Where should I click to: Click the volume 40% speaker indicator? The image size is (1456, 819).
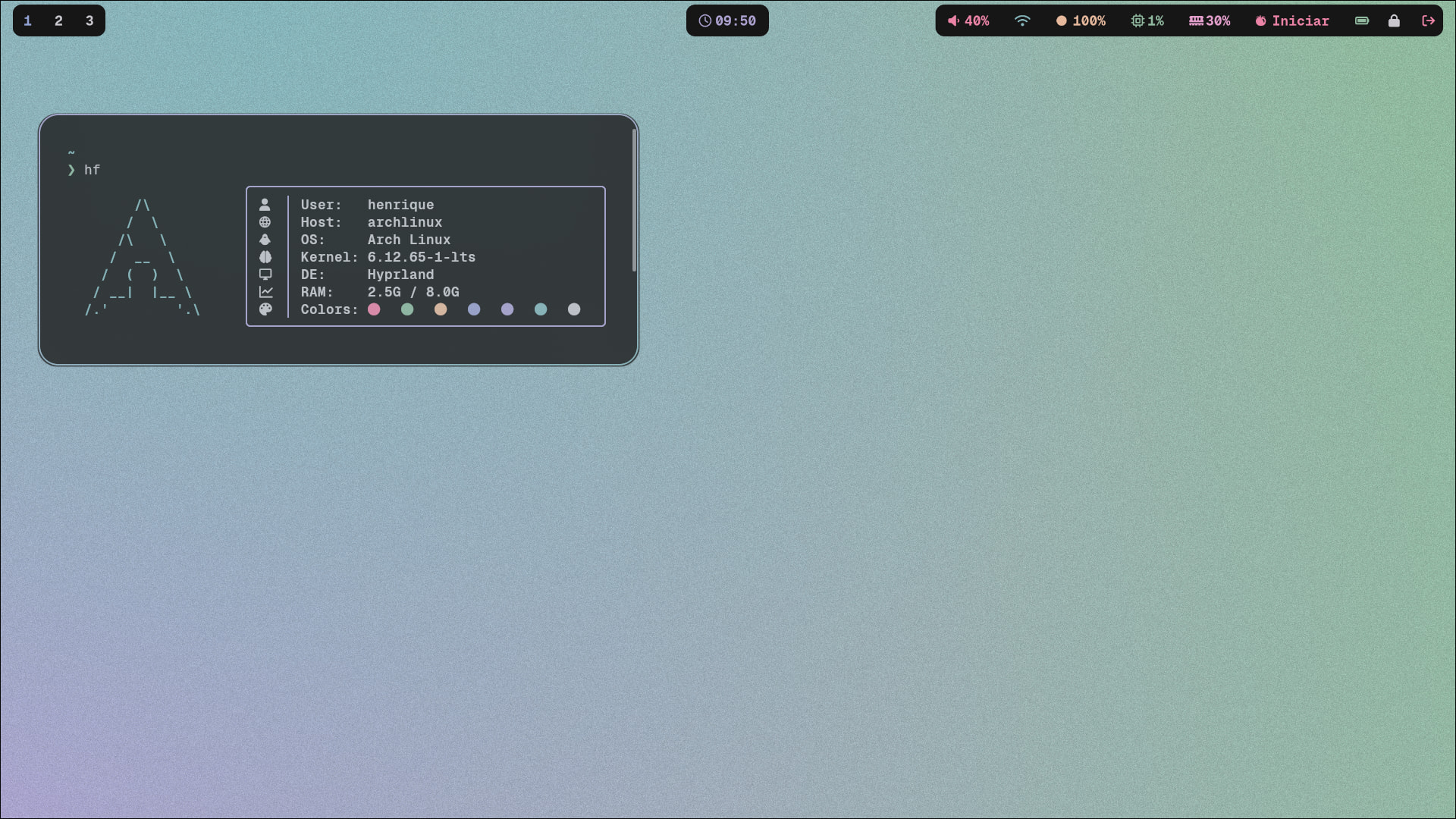coord(968,20)
